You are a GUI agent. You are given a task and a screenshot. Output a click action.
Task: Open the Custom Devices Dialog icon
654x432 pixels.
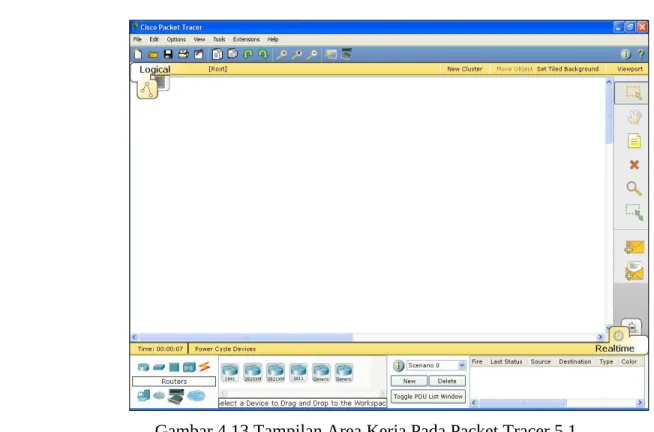pyautogui.click(x=346, y=54)
